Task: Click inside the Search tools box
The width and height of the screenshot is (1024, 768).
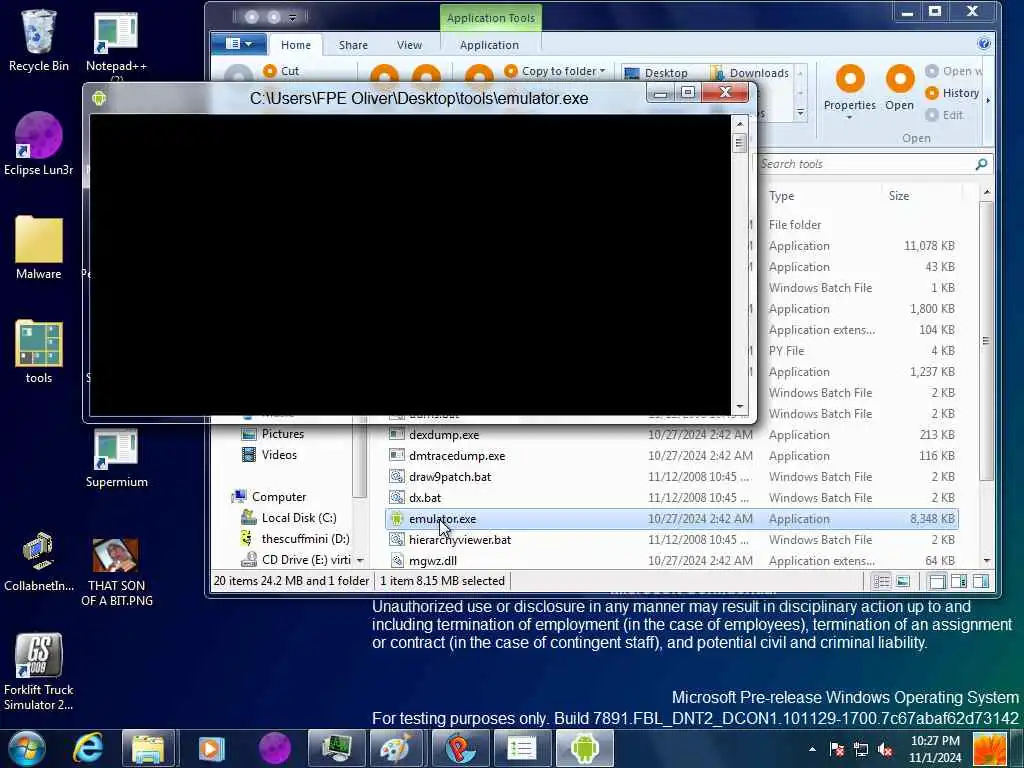Action: [x=865, y=164]
